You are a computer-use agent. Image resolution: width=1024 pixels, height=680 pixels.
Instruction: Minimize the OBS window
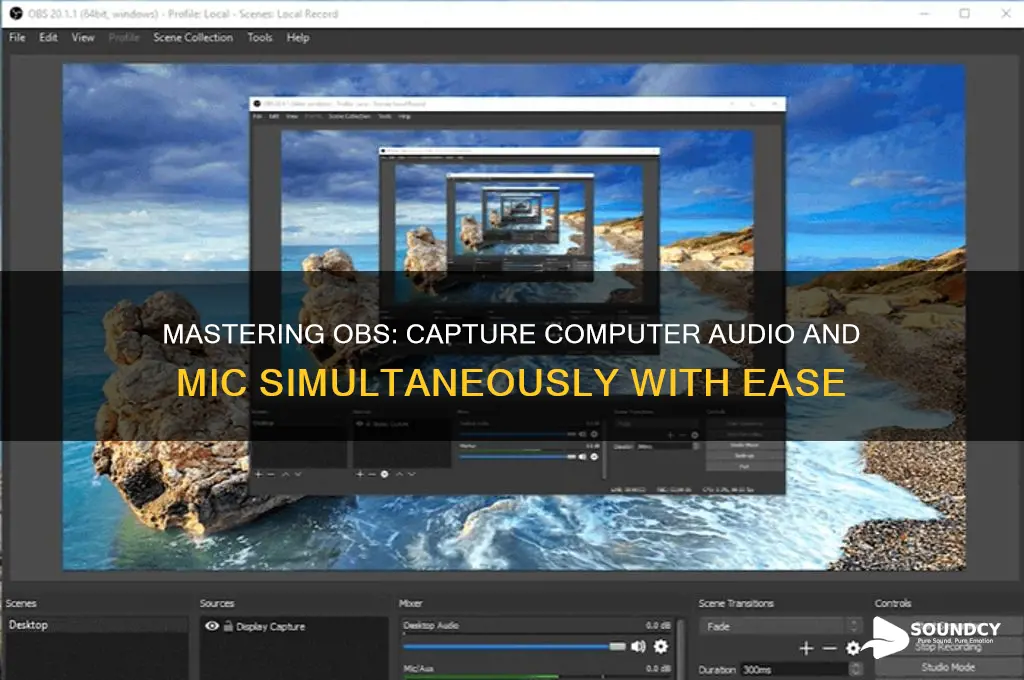tap(924, 14)
